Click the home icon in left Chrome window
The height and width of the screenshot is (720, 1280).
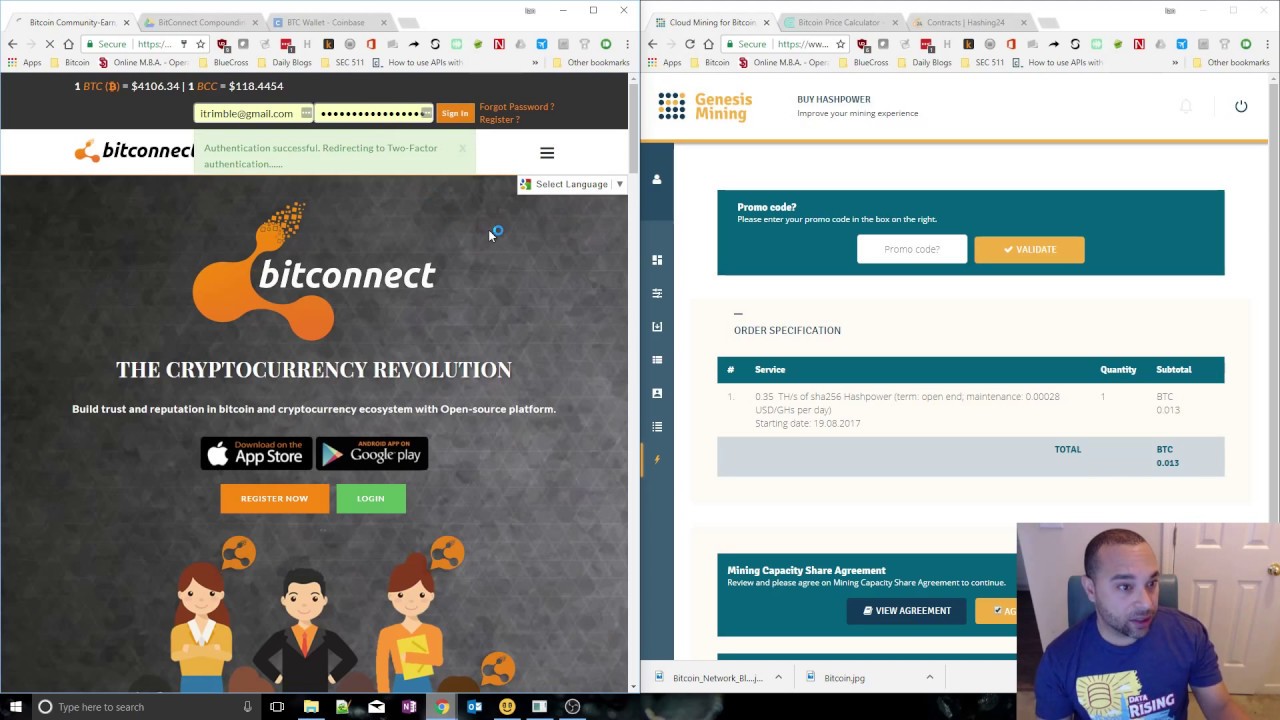68,44
